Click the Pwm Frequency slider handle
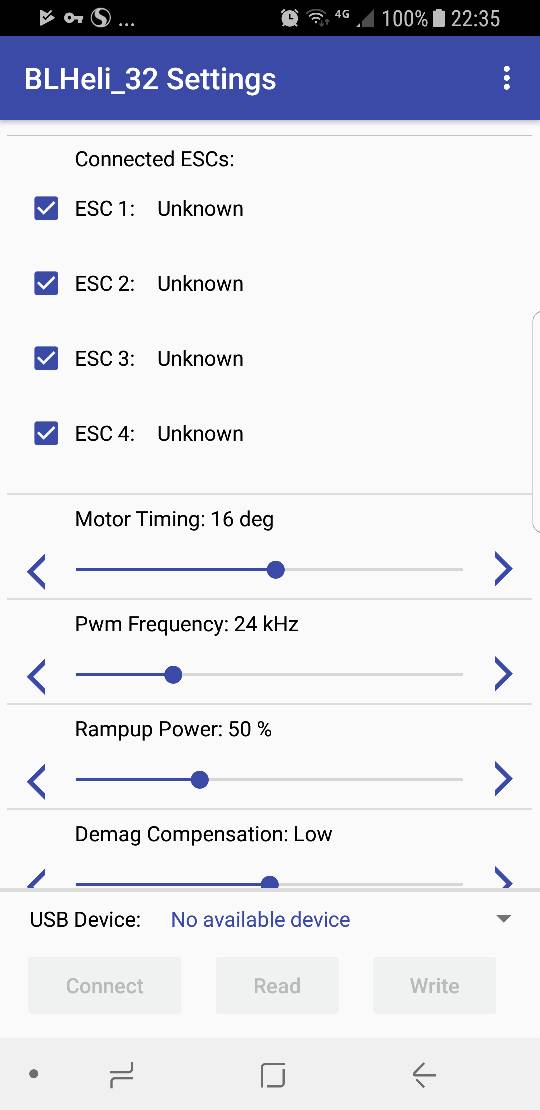This screenshot has height=1110, width=540. tap(173, 675)
